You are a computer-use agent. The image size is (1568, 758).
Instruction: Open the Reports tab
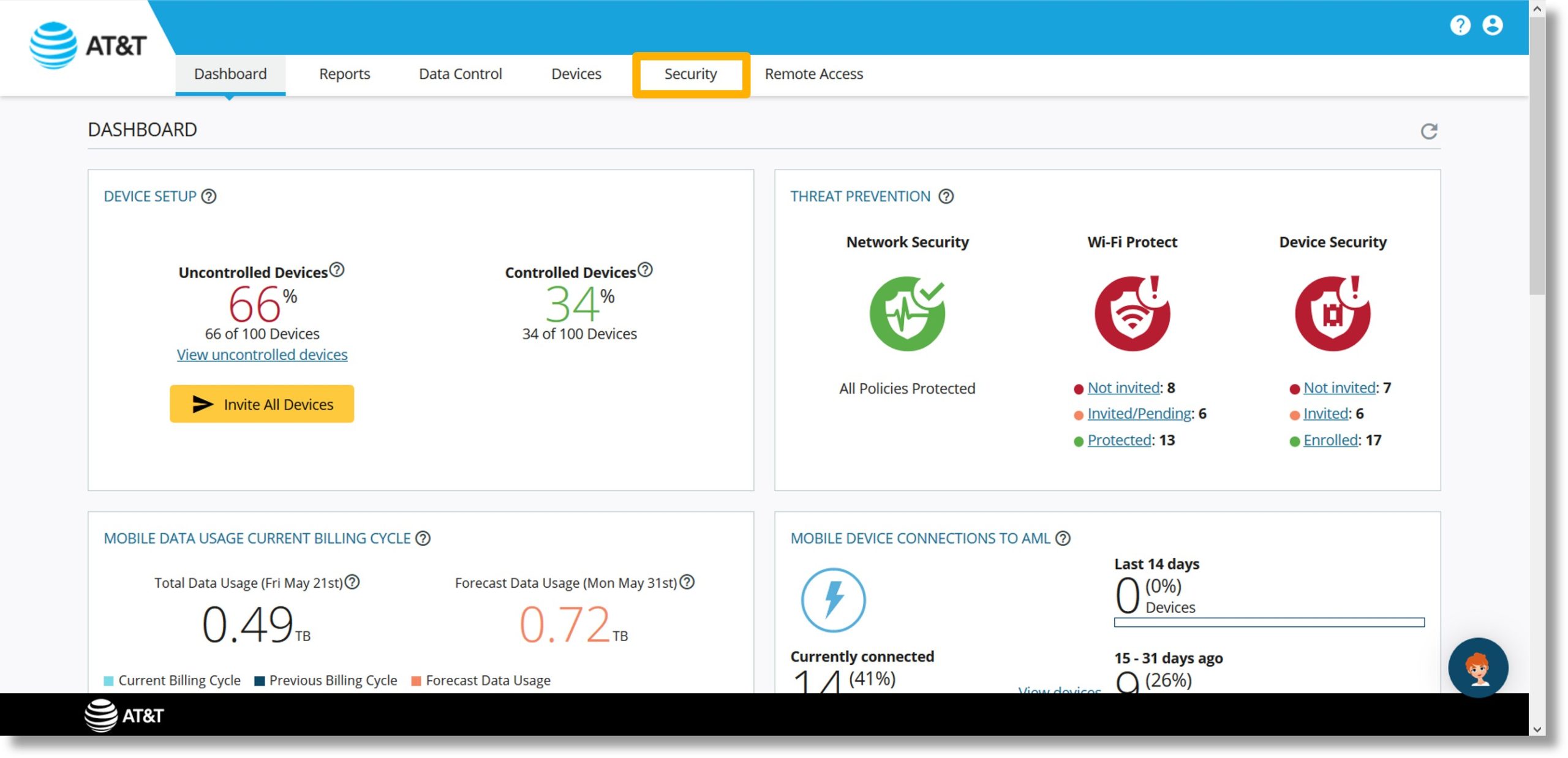345,74
